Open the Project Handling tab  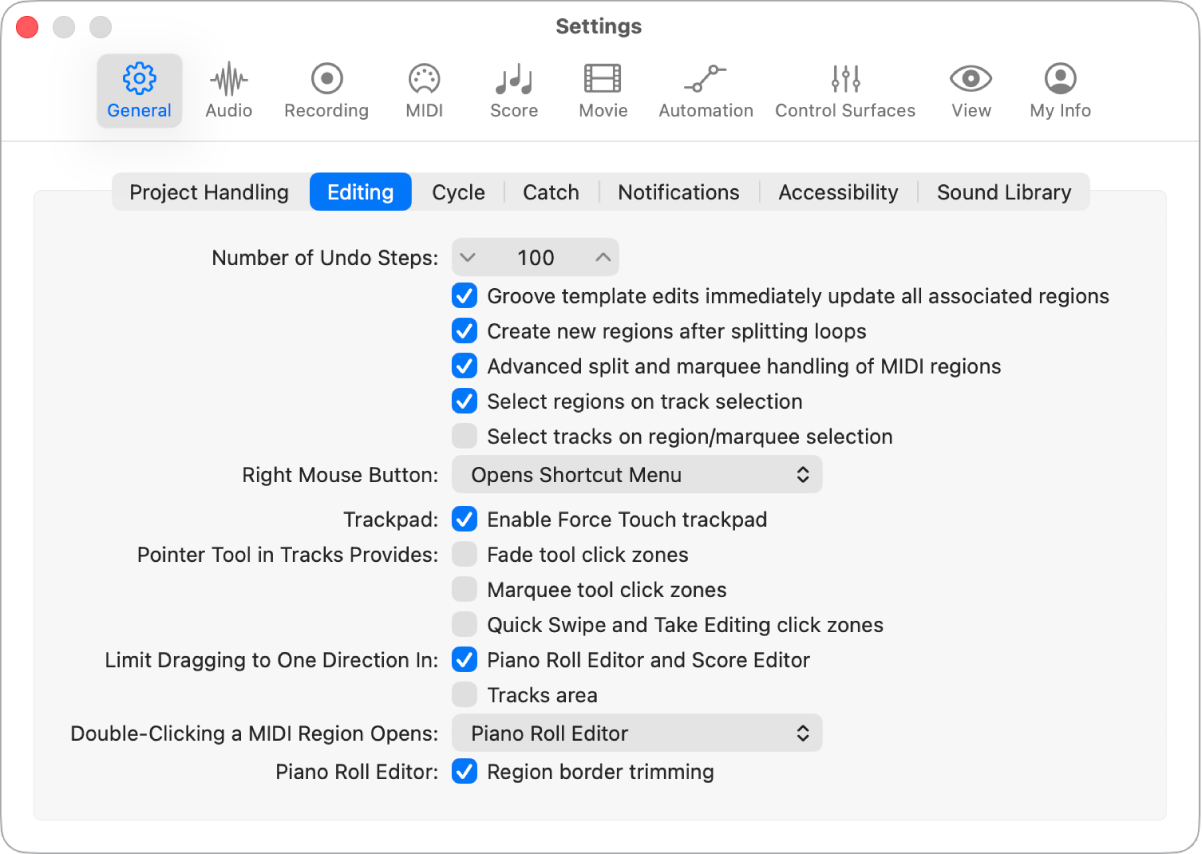[208, 192]
